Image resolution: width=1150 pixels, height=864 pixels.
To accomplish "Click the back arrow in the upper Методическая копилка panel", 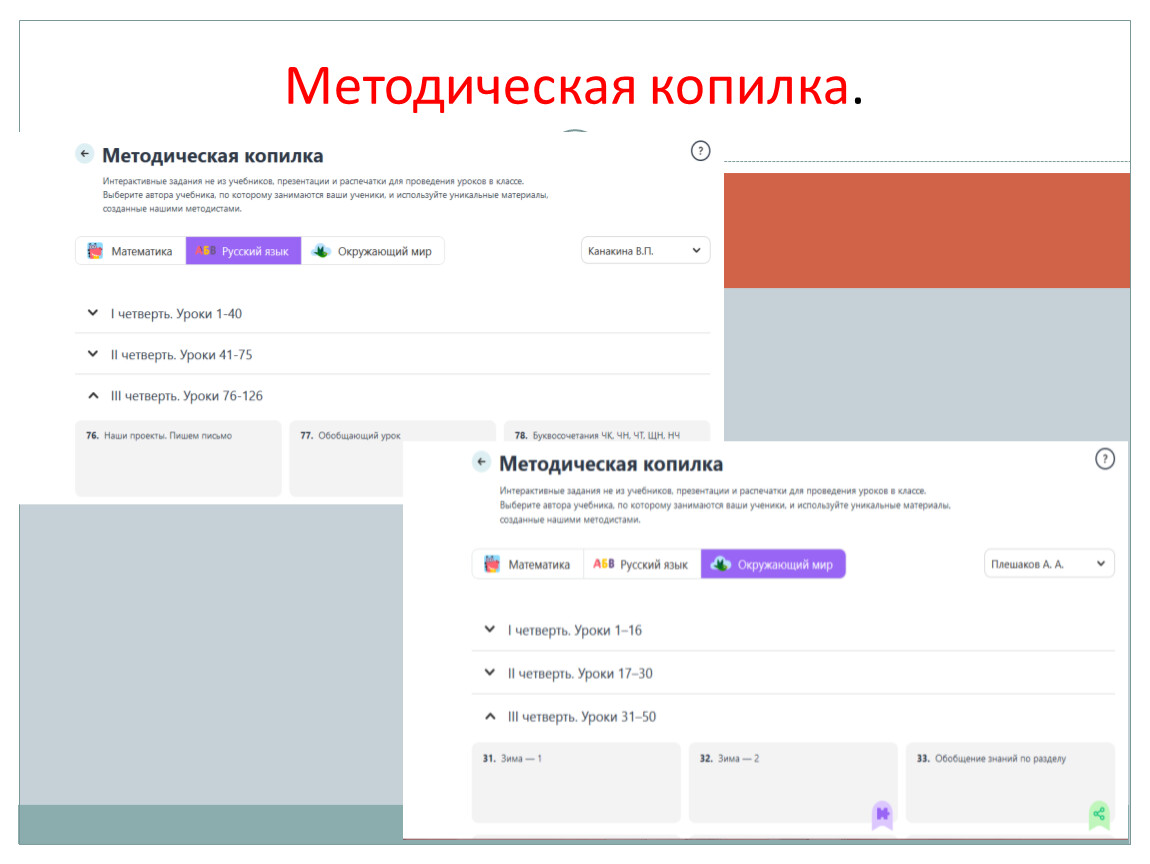I will coord(85,154).
